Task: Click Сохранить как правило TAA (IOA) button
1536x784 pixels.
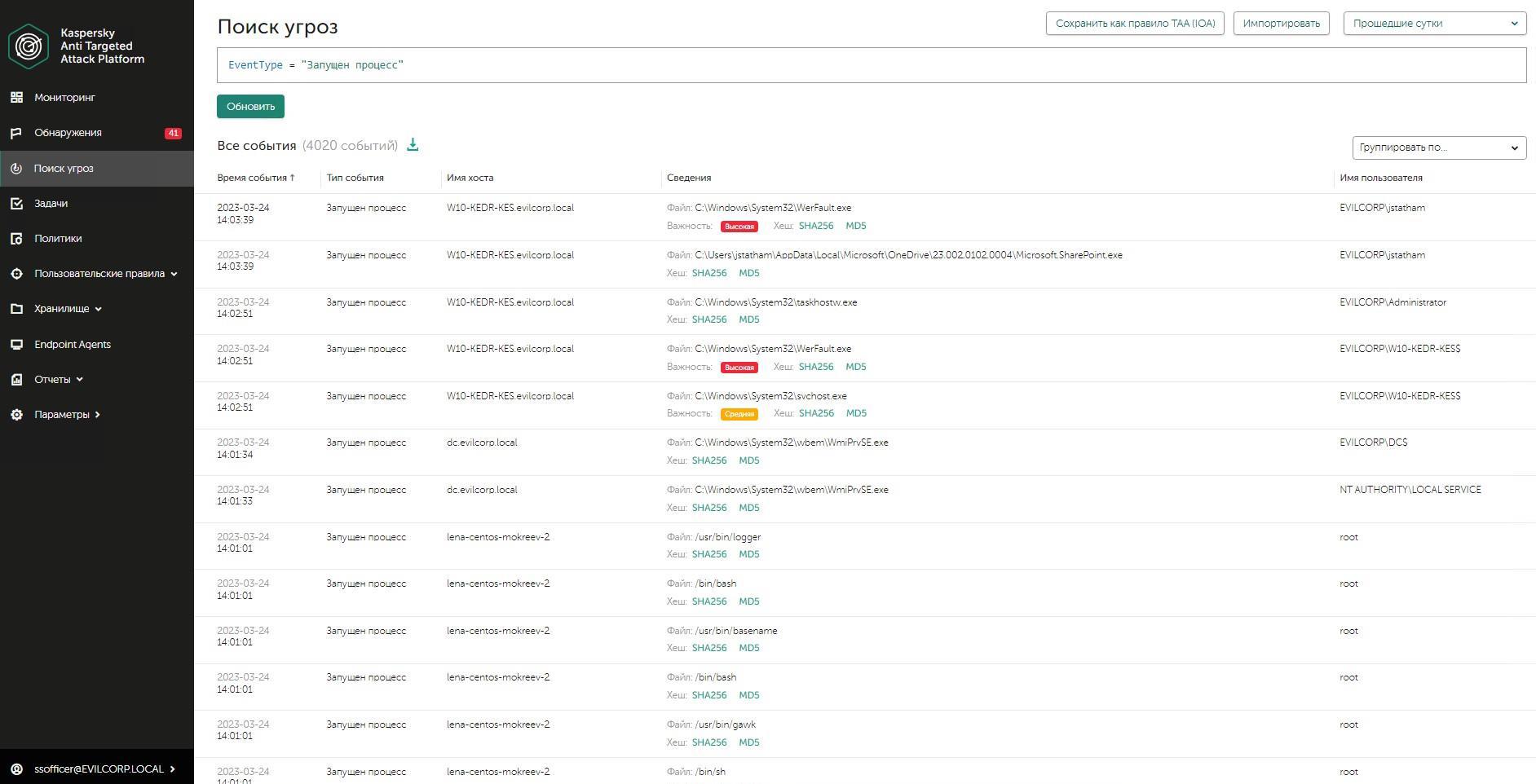Action: click(1135, 24)
